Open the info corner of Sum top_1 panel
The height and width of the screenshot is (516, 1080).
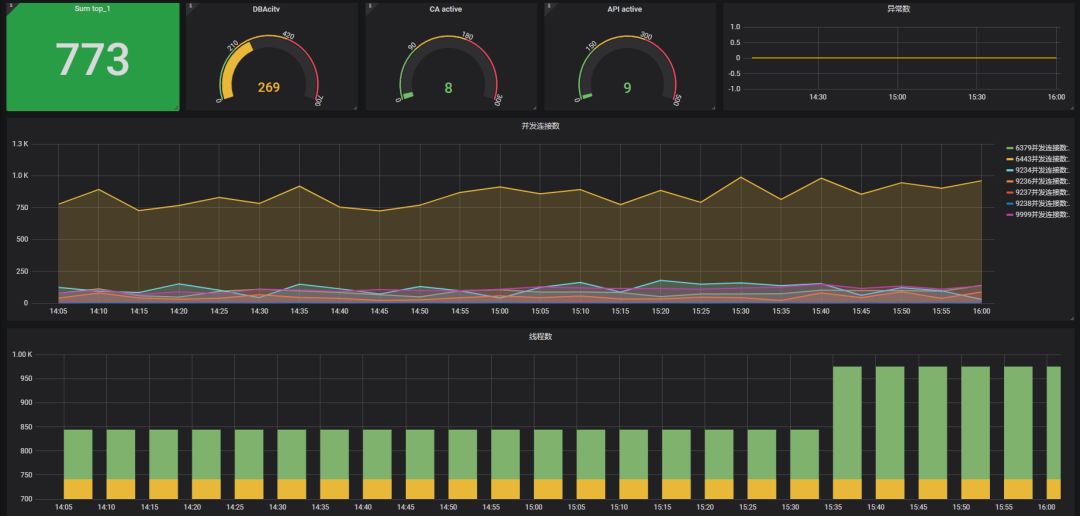[11, 6]
